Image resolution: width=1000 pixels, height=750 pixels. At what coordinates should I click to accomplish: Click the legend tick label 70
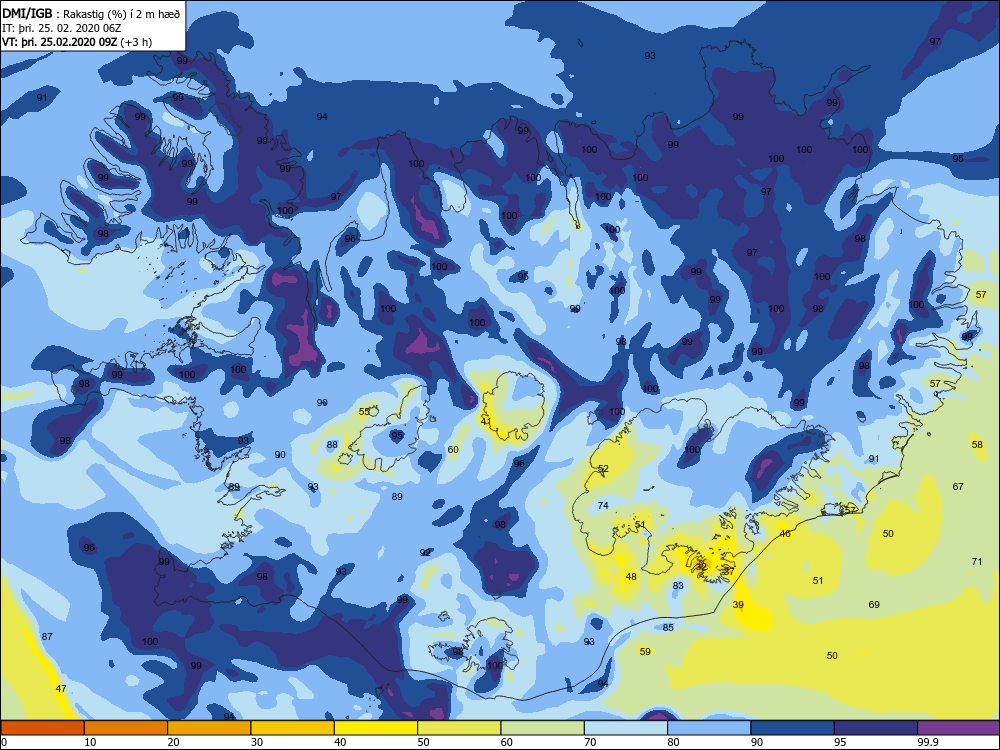pyautogui.click(x=591, y=742)
